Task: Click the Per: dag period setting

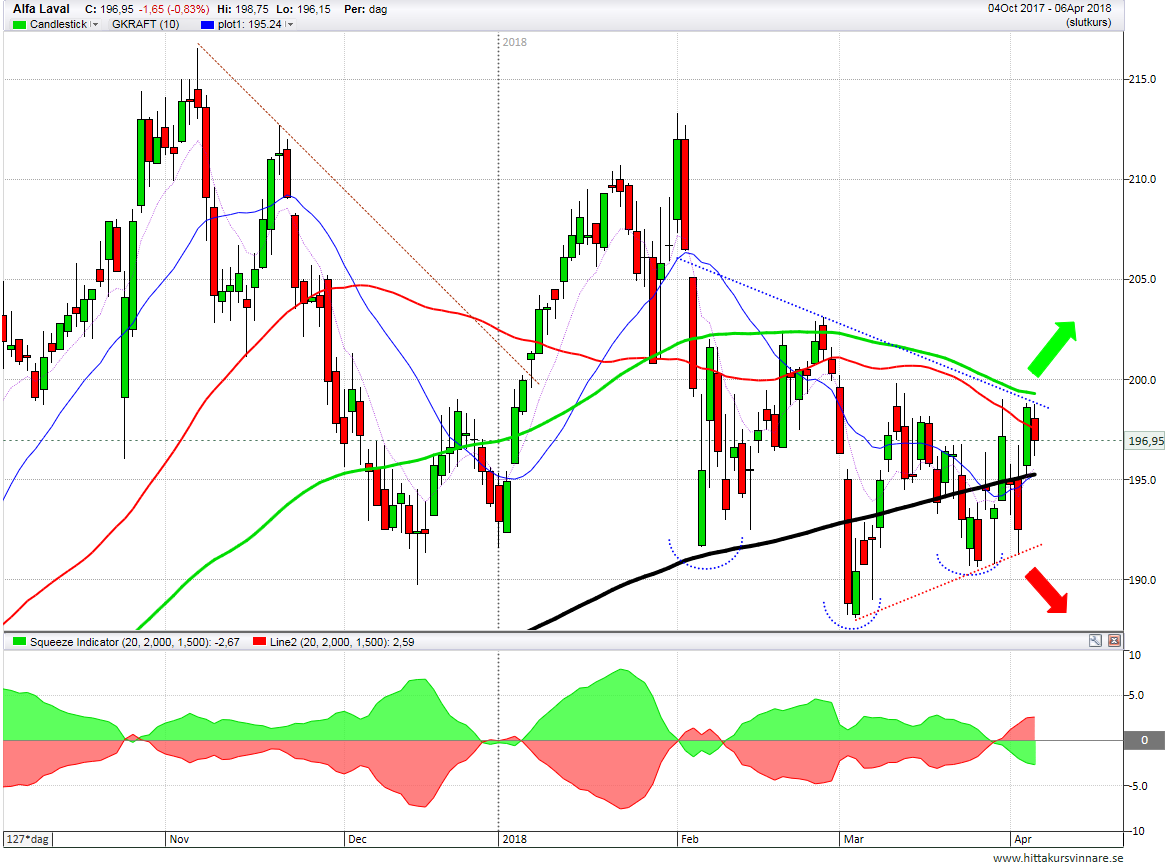Action: 365,10
